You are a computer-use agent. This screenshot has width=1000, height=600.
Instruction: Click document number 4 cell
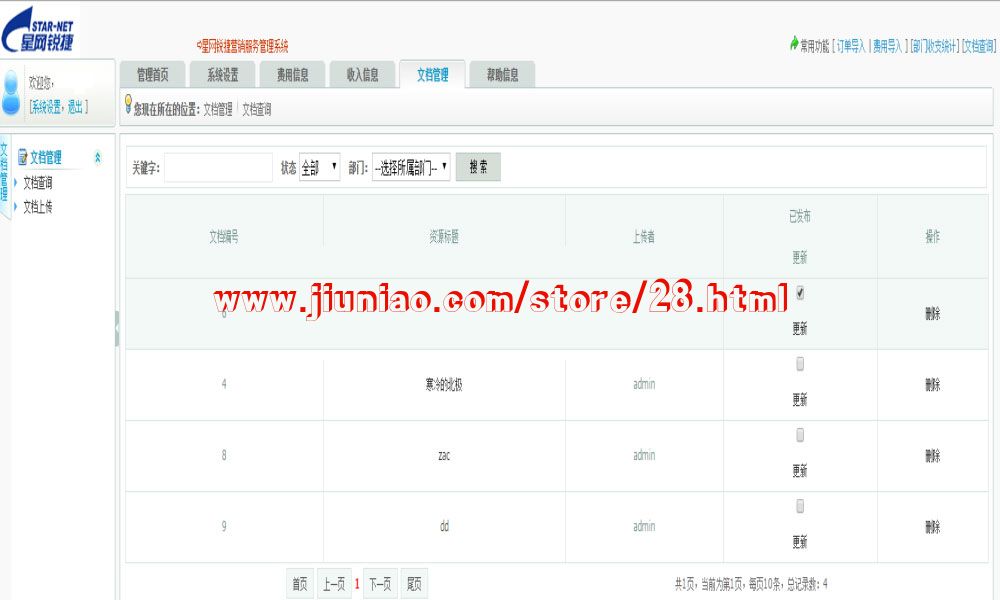(224, 384)
